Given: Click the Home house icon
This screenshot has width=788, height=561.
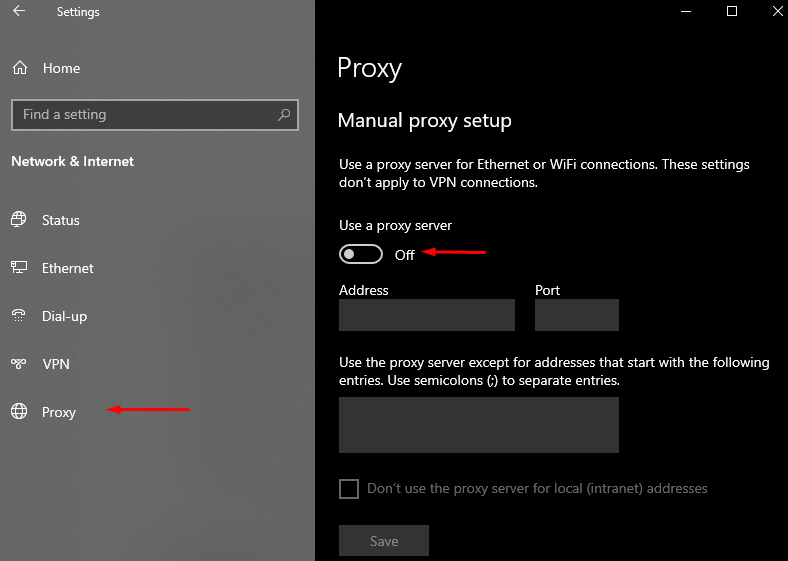Looking at the screenshot, I should (20, 68).
